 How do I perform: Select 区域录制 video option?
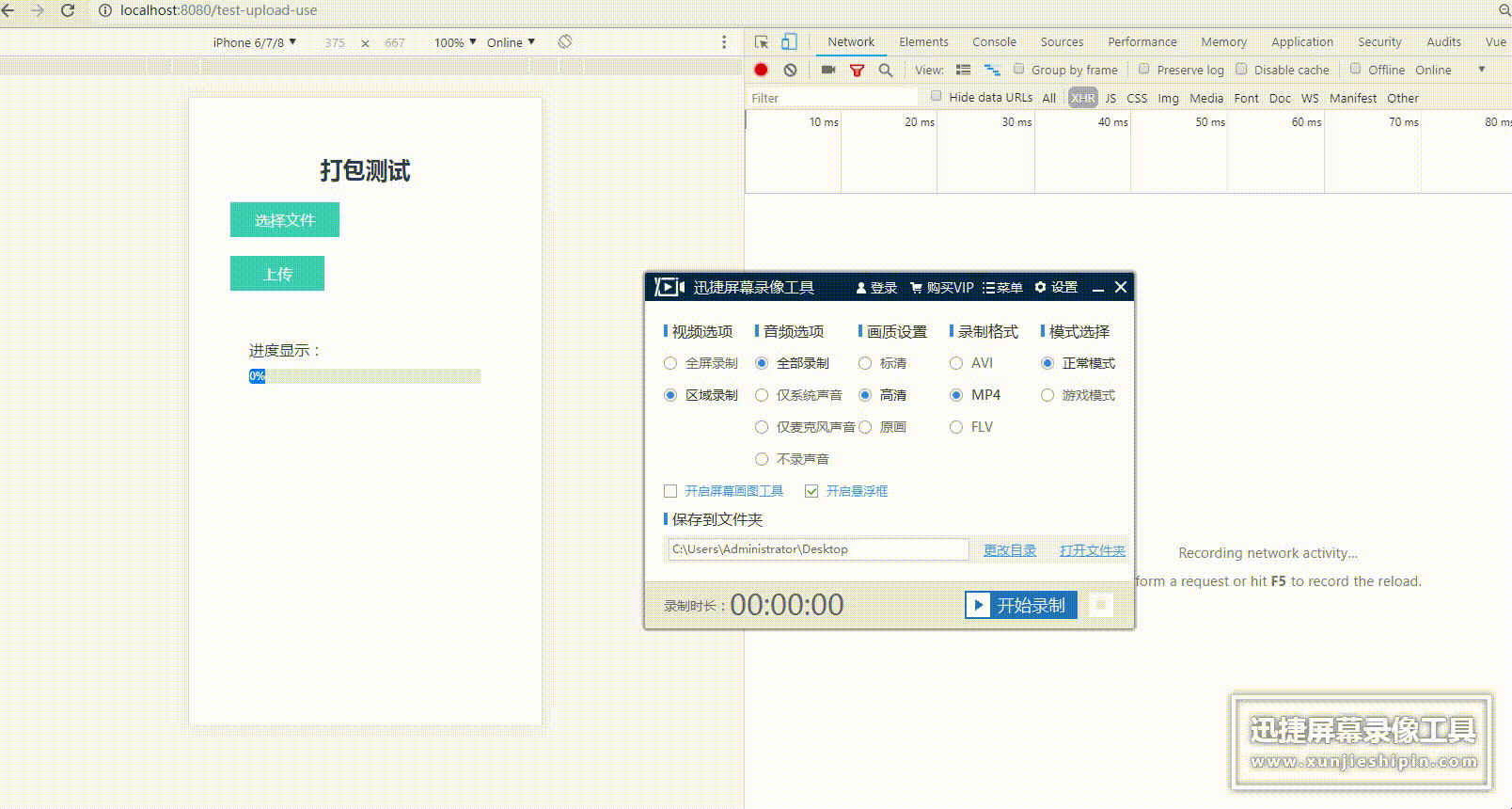(701, 395)
